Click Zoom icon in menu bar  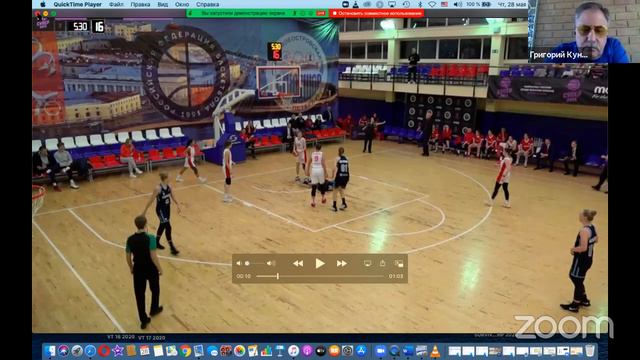[x=345, y=4]
